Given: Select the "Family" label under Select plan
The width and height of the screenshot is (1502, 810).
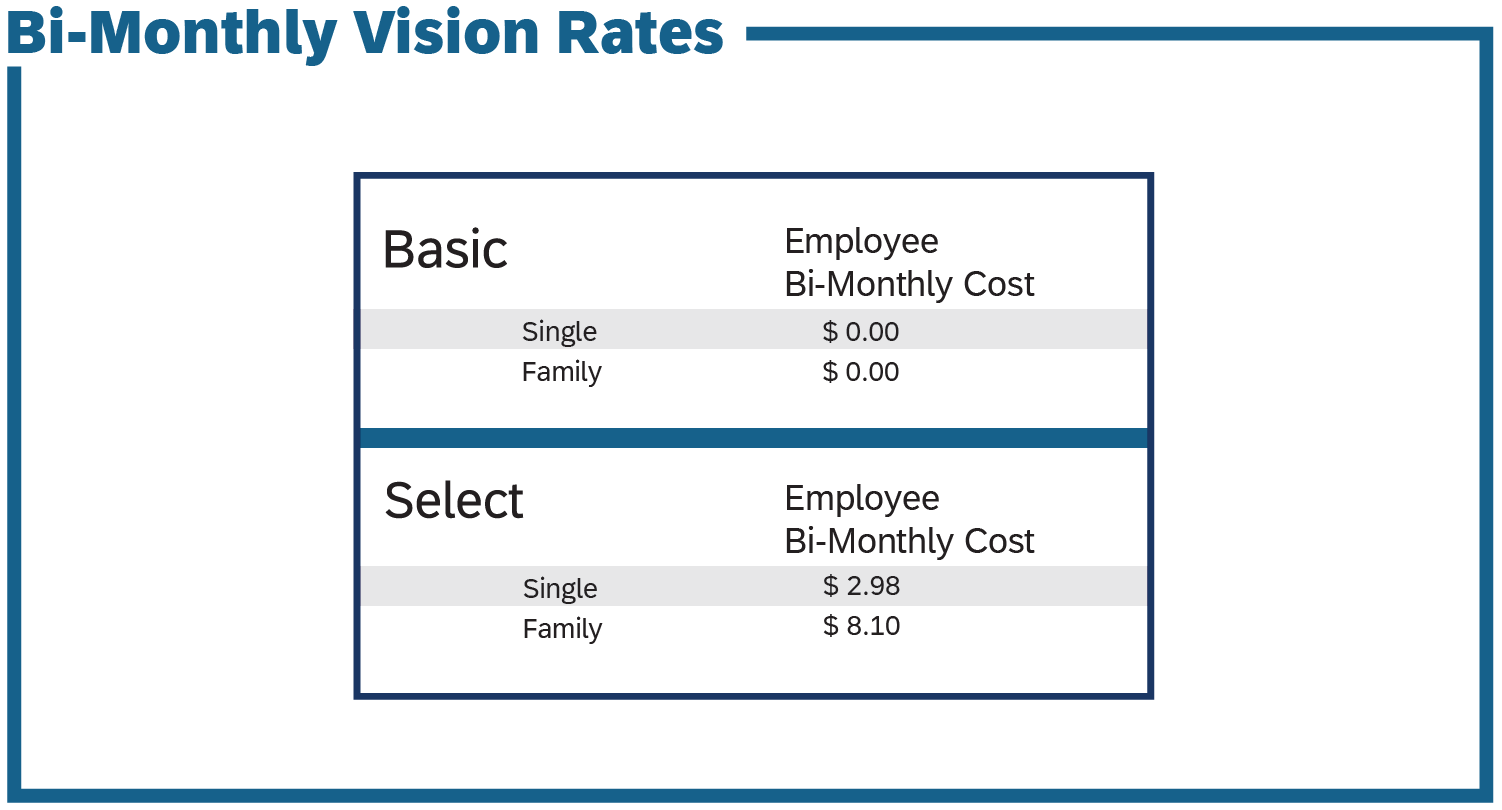Looking at the screenshot, I should tap(562, 629).
